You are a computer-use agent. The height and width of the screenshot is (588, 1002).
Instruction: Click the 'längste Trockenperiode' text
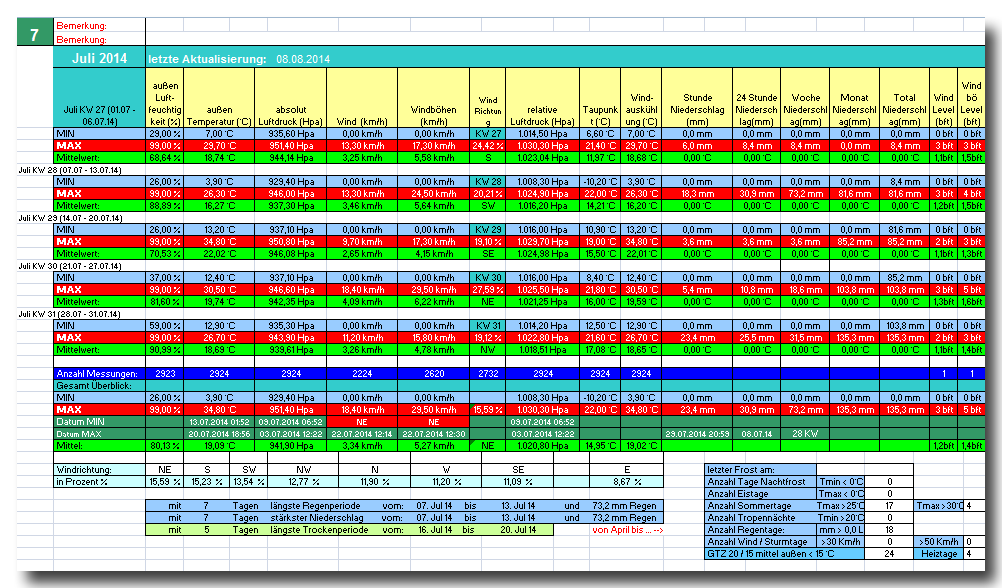point(319,530)
